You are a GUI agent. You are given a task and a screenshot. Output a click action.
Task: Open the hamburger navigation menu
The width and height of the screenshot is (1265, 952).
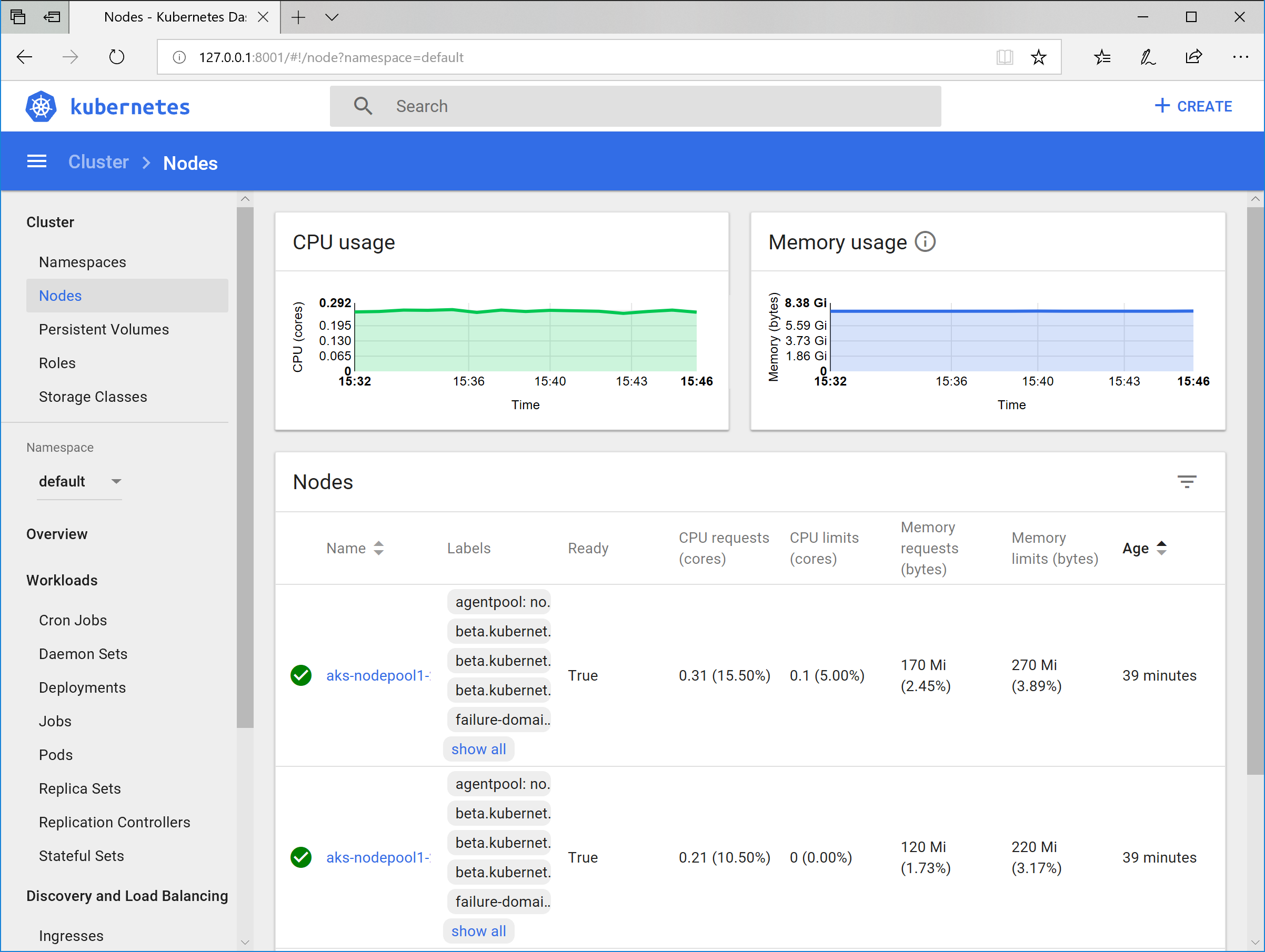[37, 162]
